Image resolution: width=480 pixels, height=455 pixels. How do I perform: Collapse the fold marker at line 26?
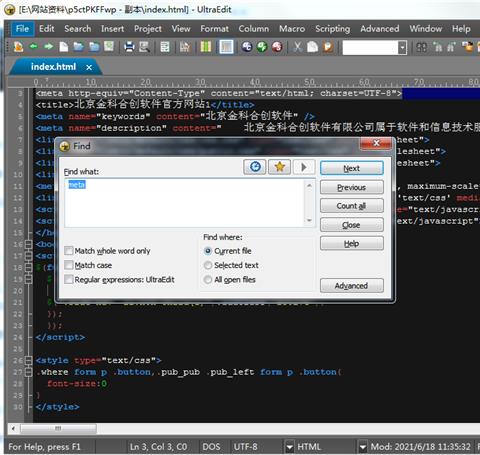[29, 360]
